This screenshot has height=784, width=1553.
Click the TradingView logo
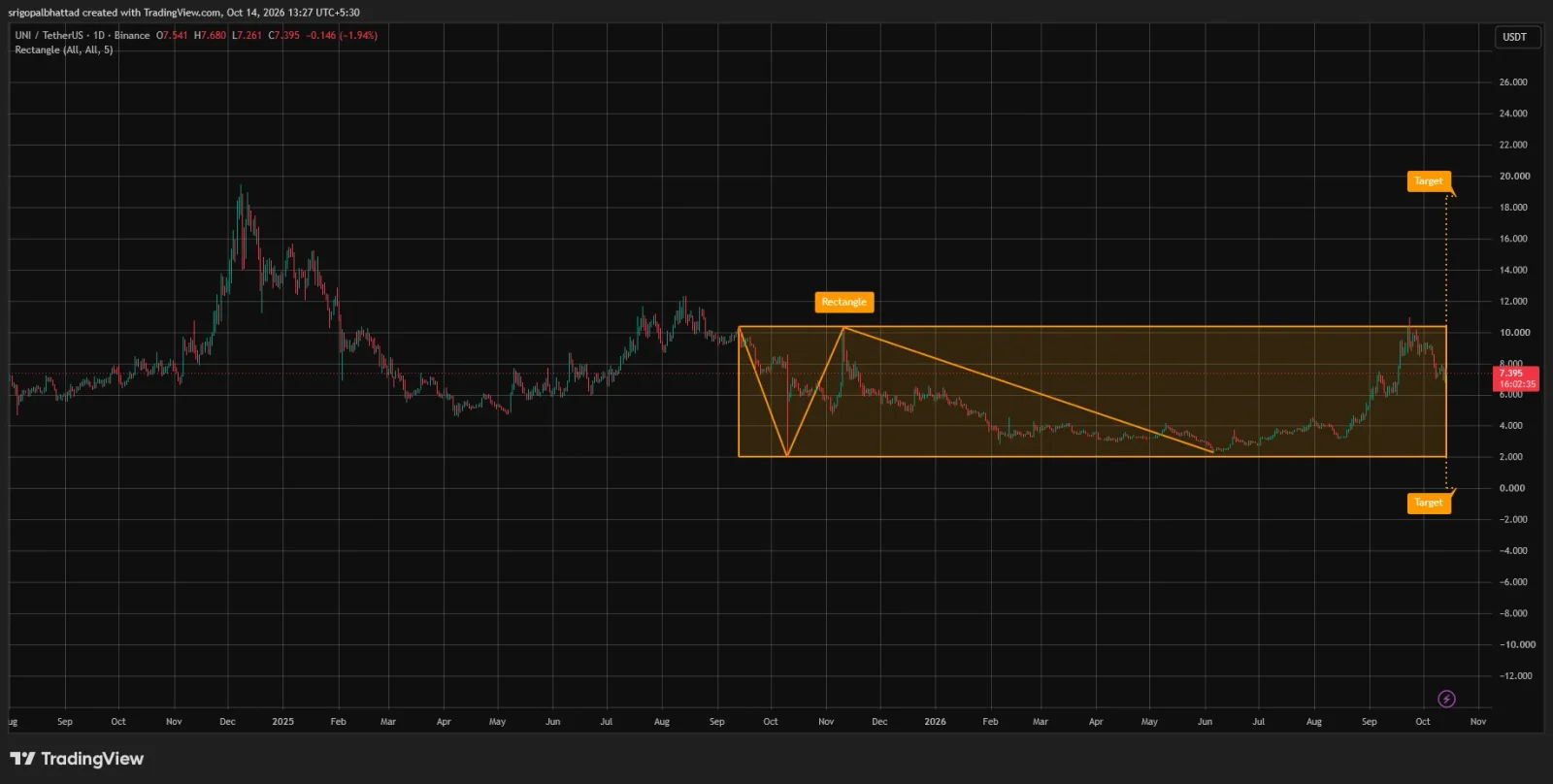click(77, 759)
